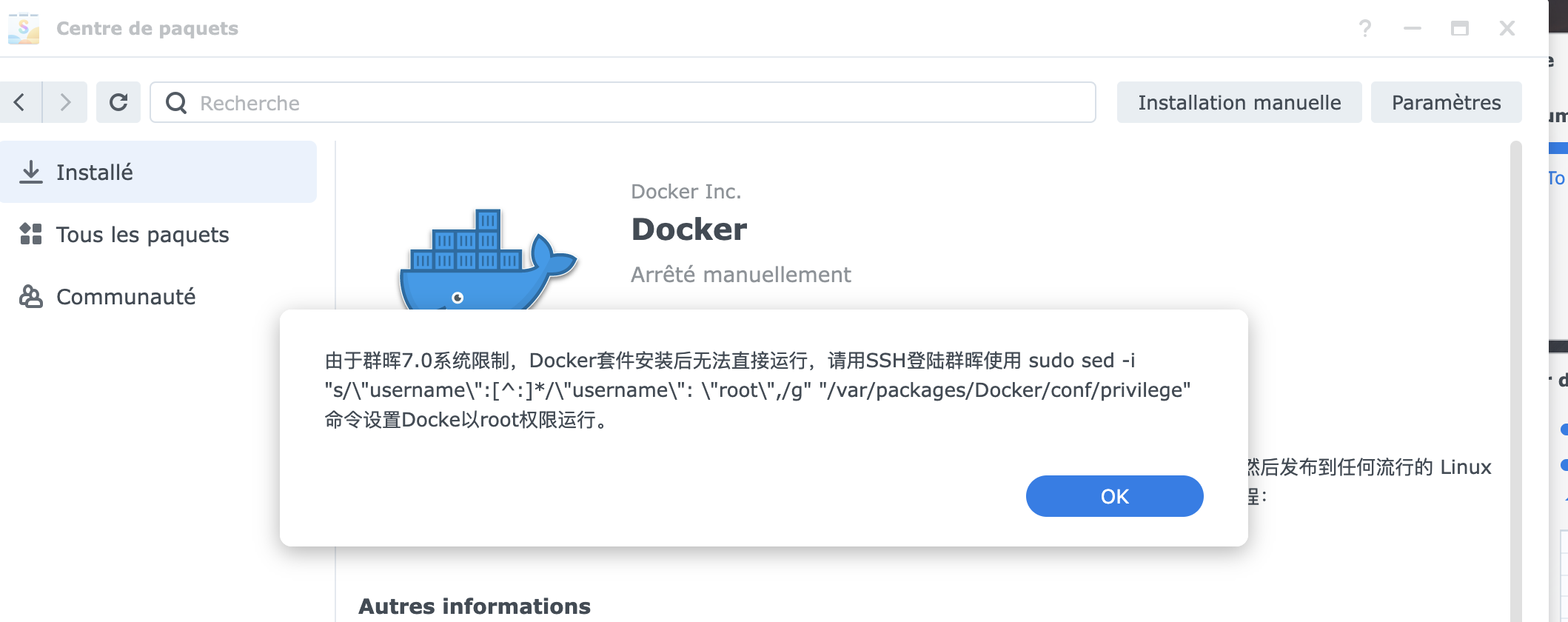Click the Communauté people icon

click(x=31, y=296)
